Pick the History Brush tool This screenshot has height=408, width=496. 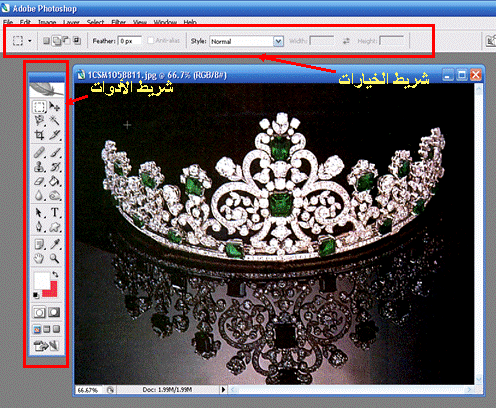(54, 167)
